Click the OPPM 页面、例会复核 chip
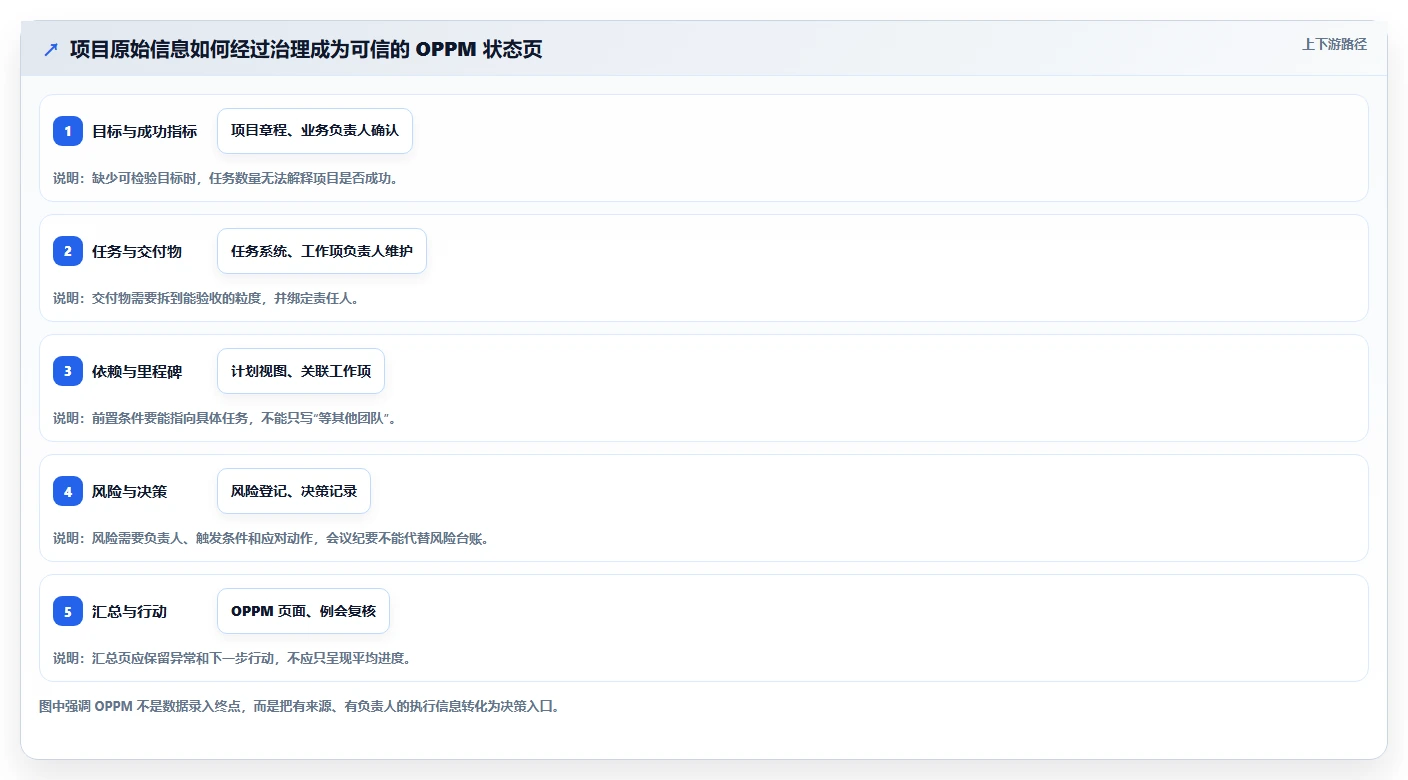This screenshot has height=780, width=1408. click(303, 611)
